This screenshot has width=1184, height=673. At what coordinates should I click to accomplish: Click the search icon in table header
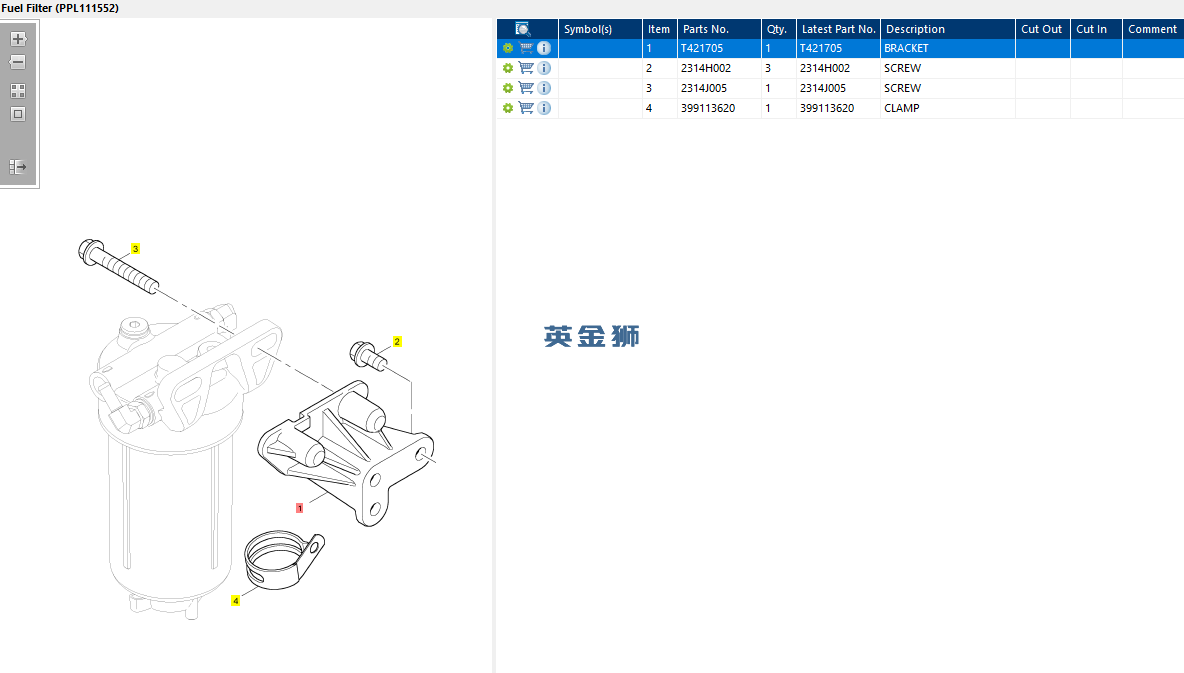click(x=523, y=29)
